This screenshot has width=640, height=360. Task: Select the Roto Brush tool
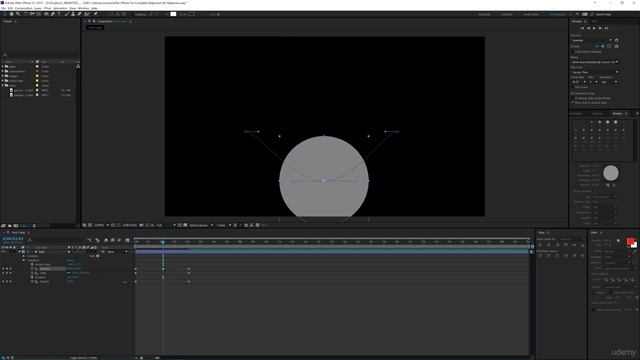pos(87,14)
